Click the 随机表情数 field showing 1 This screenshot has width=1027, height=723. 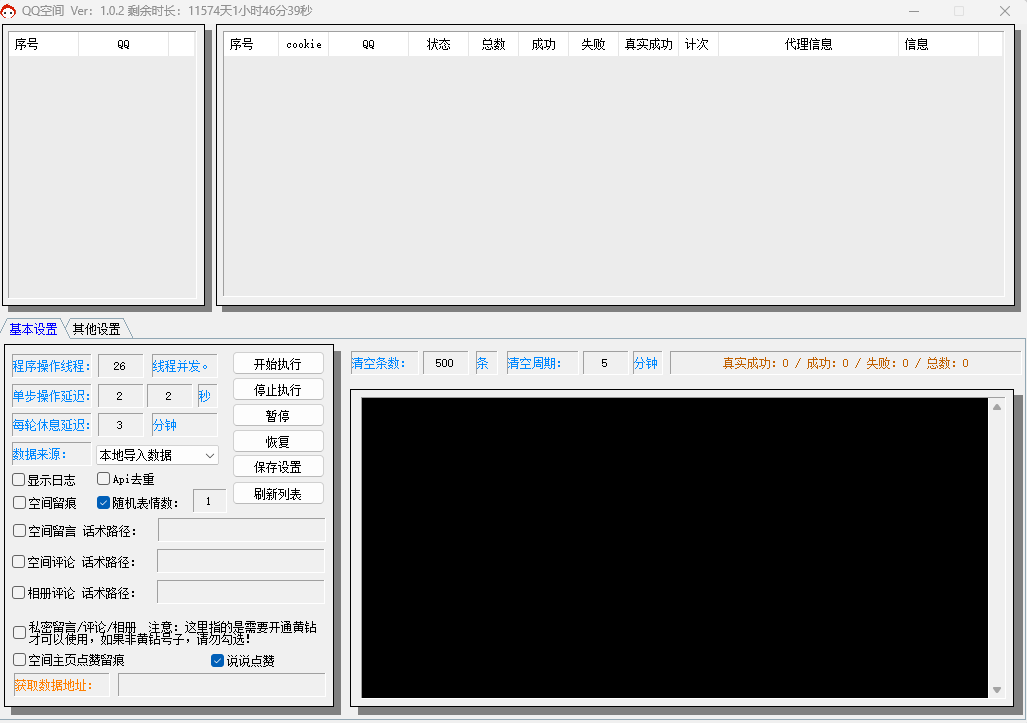[x=210, y=501]
